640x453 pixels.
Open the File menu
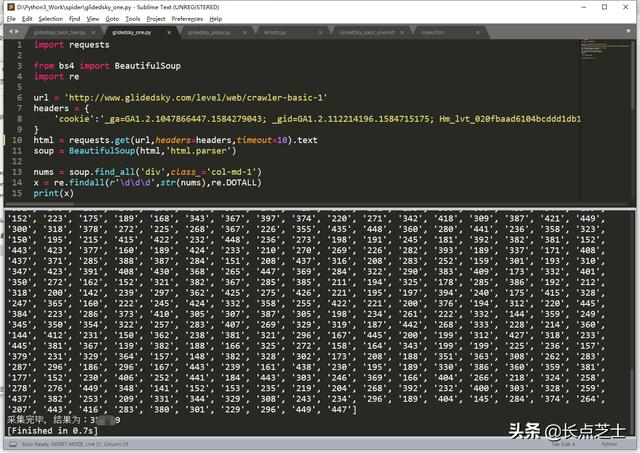coord(11,19)
